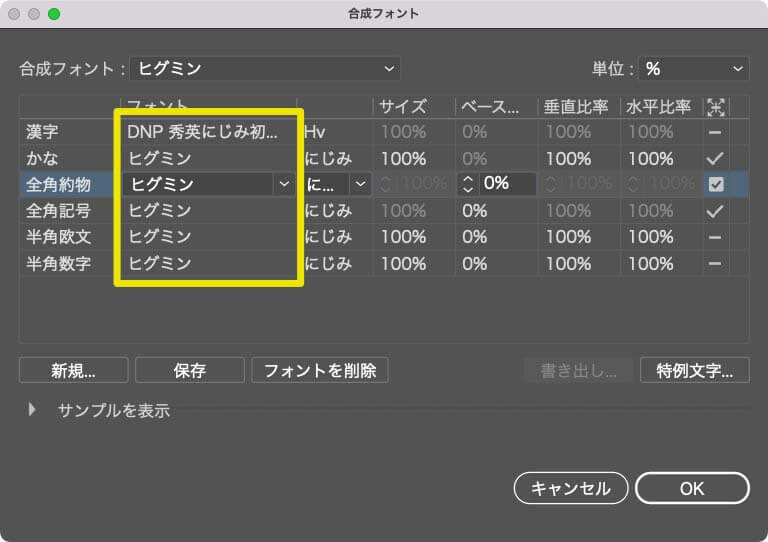Open the 単位 unit dropdown

point(694,69)
